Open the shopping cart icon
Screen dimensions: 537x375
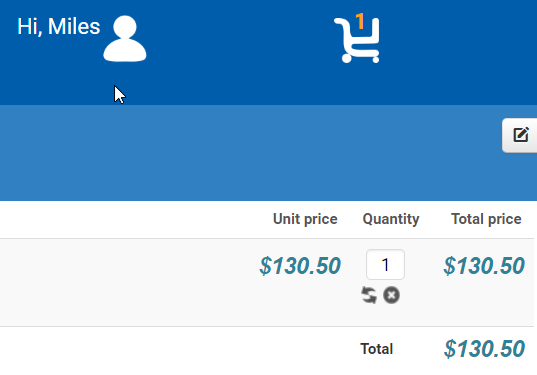(x=357, y=40)
